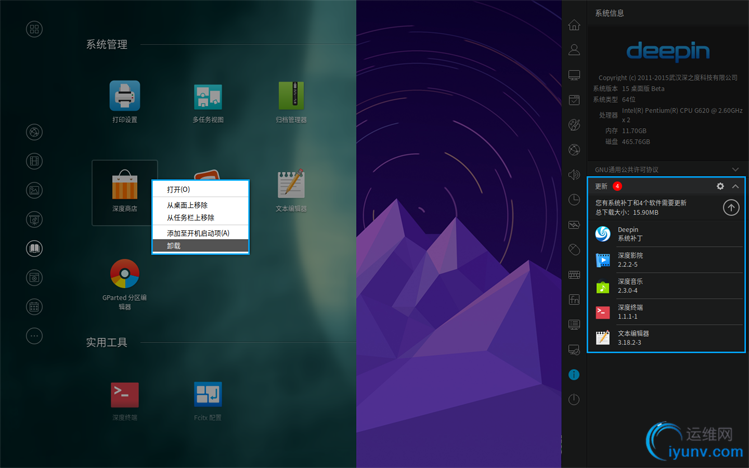Open personalization palette icon
The width and height of the screenshot is (749, 468).
click(574, 125)
